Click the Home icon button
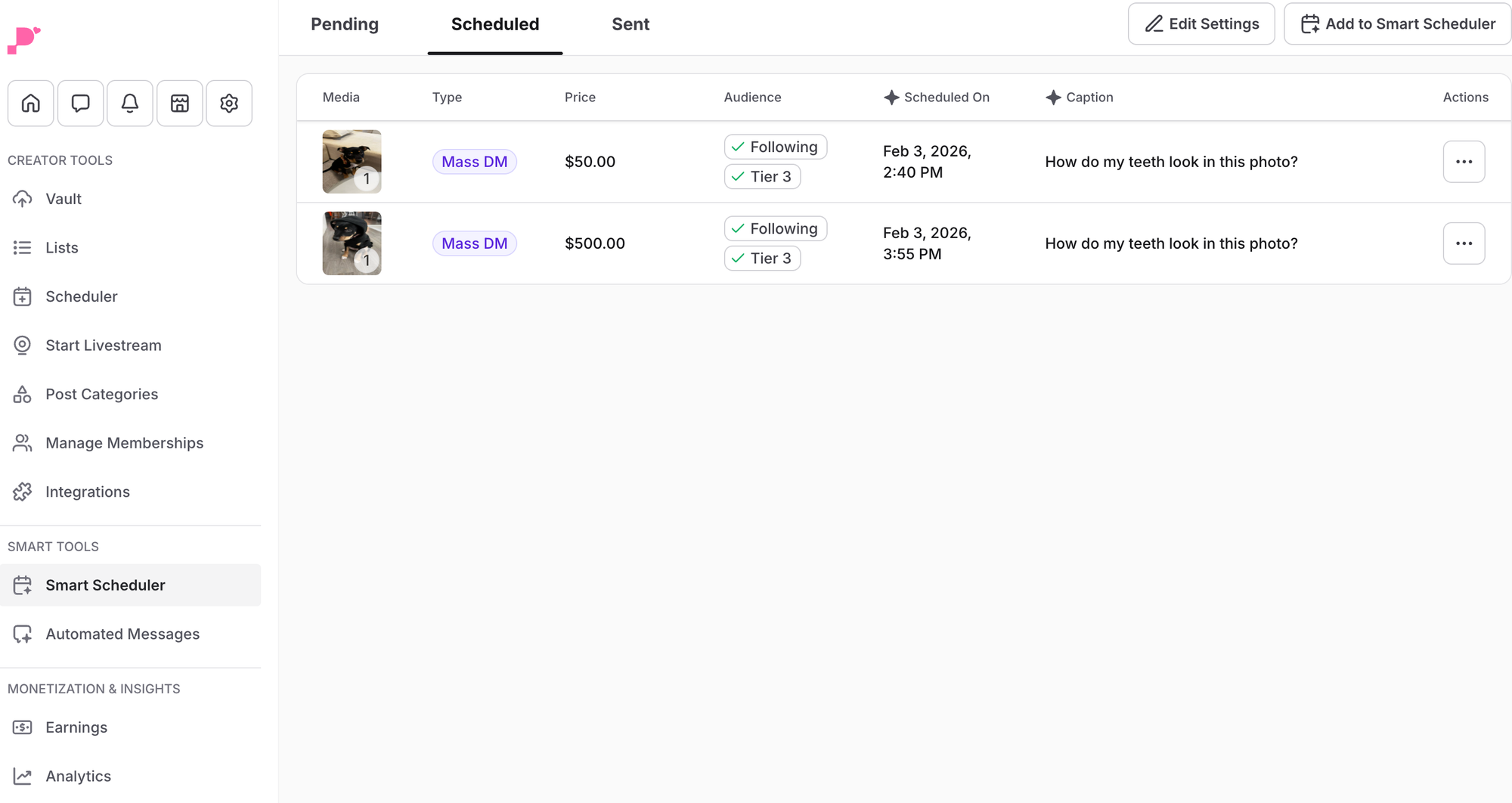This screenshot has width=1512, height=803. click(x=31, y=103)
